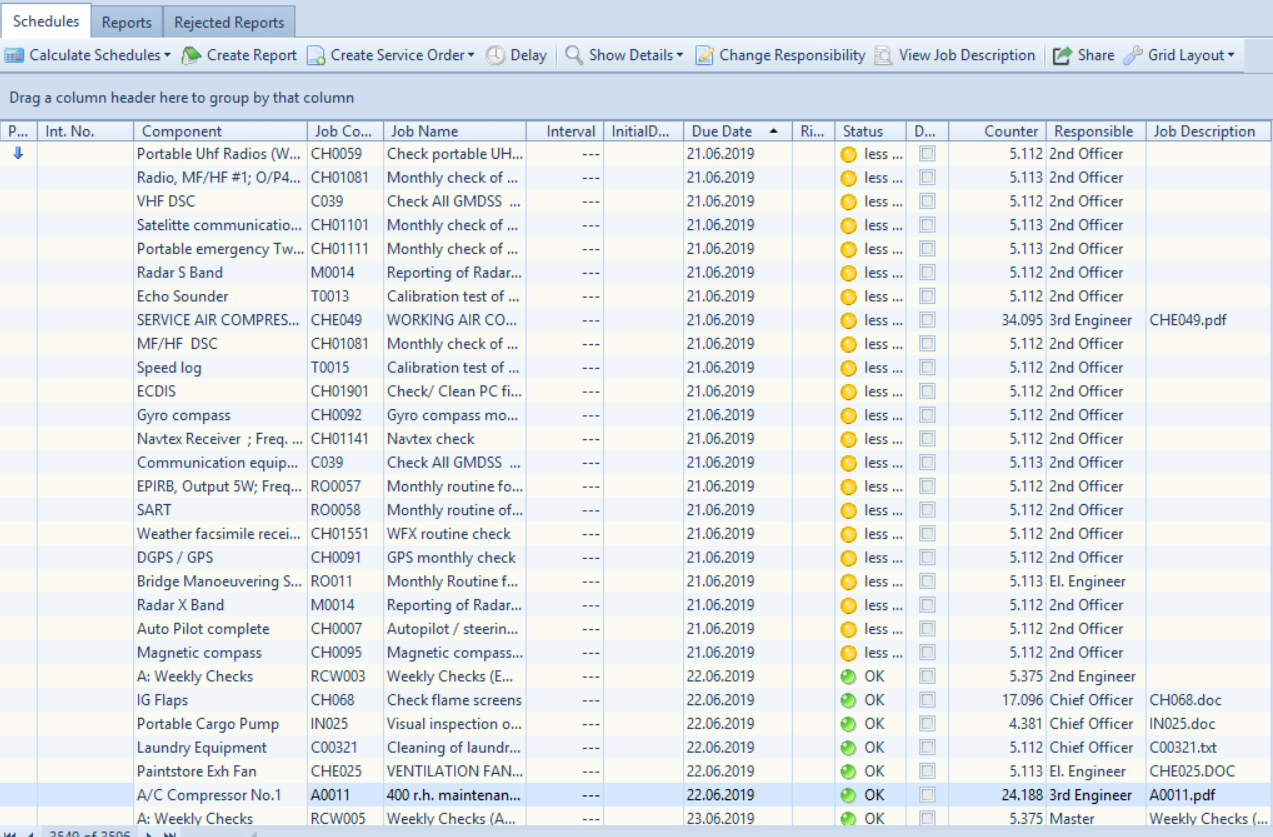Tick the checkbox in Gyro compass row

tap(927, 415)
